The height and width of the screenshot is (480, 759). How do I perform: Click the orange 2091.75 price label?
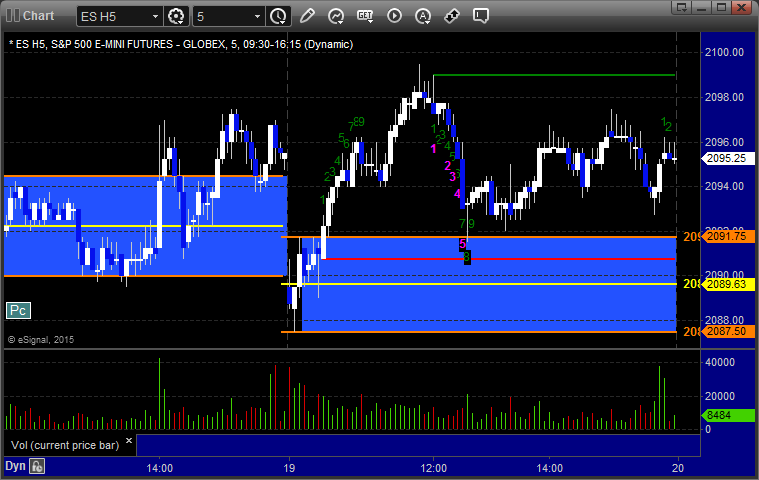pos(728,237)
